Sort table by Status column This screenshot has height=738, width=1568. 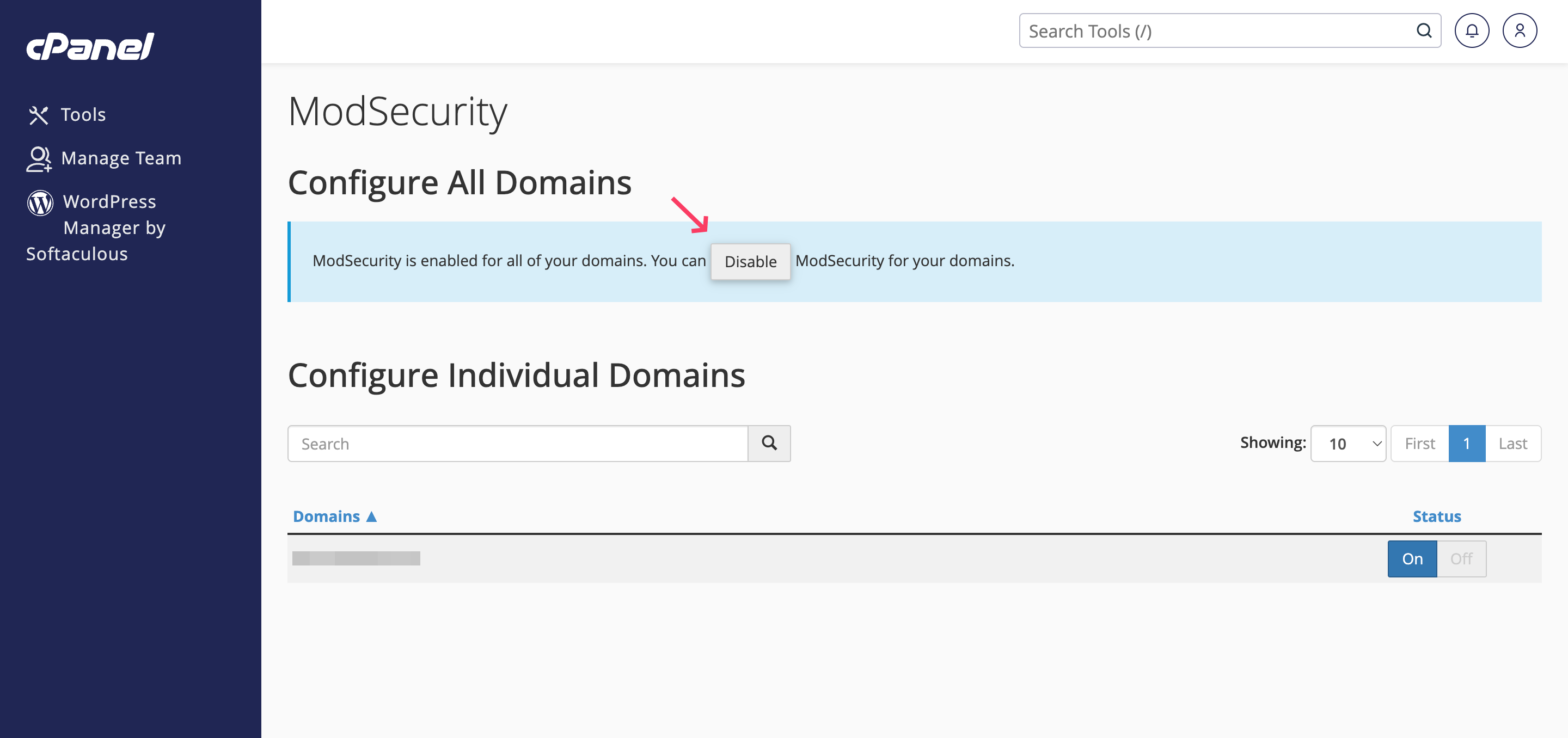(x=1437, y=516)
